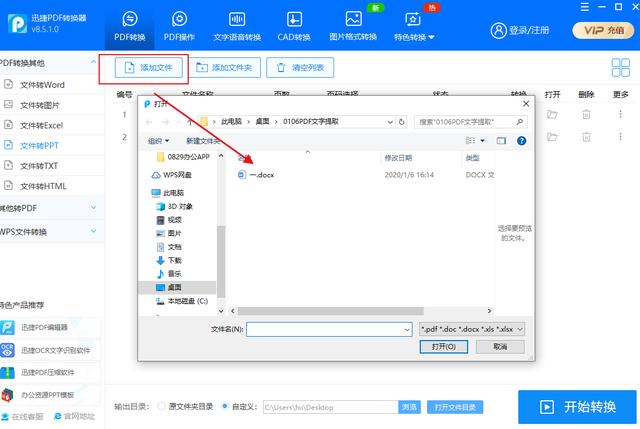640x429 pixels.
Task: Click the 取消 button
Action: pyautogui.click(x=500, y=347)
